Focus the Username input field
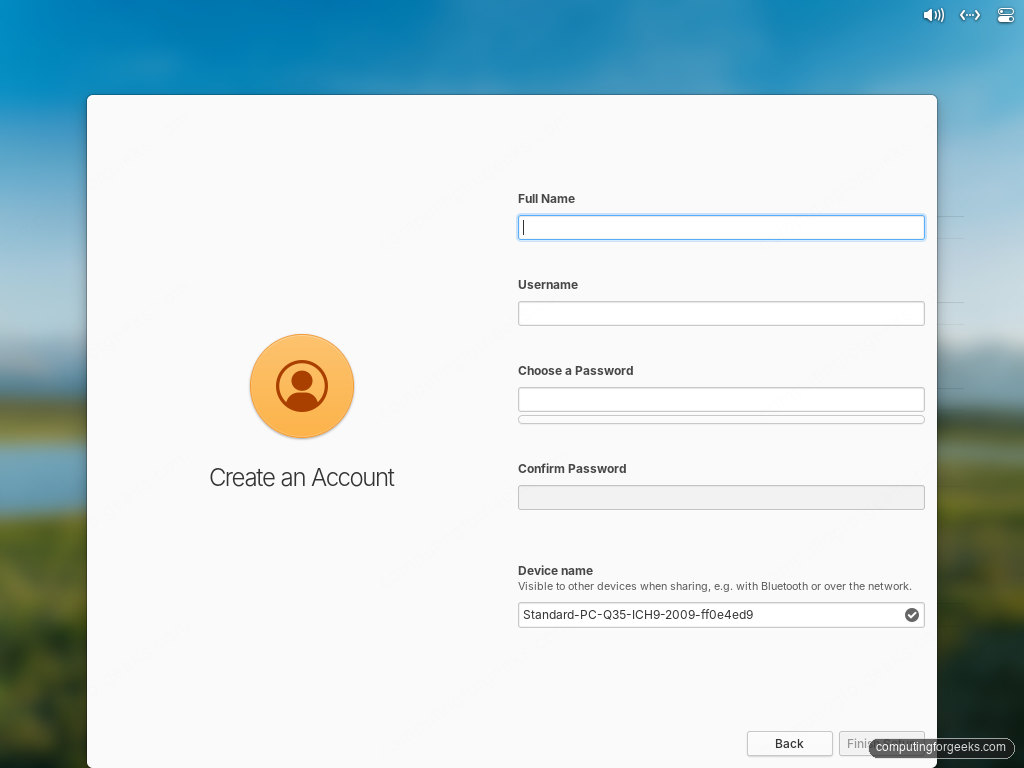Viewport: 1024px width, 768px height. [x=721, y=313]
